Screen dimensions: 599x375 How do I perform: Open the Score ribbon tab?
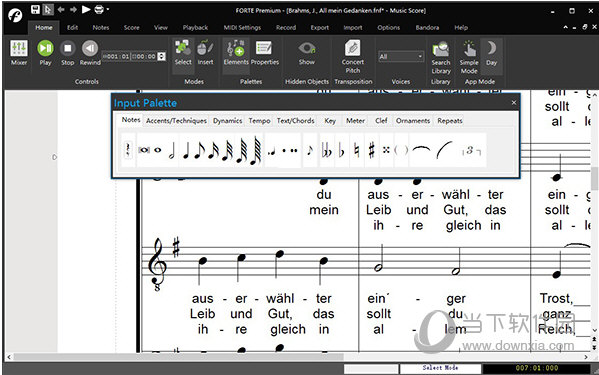(131, 27)
